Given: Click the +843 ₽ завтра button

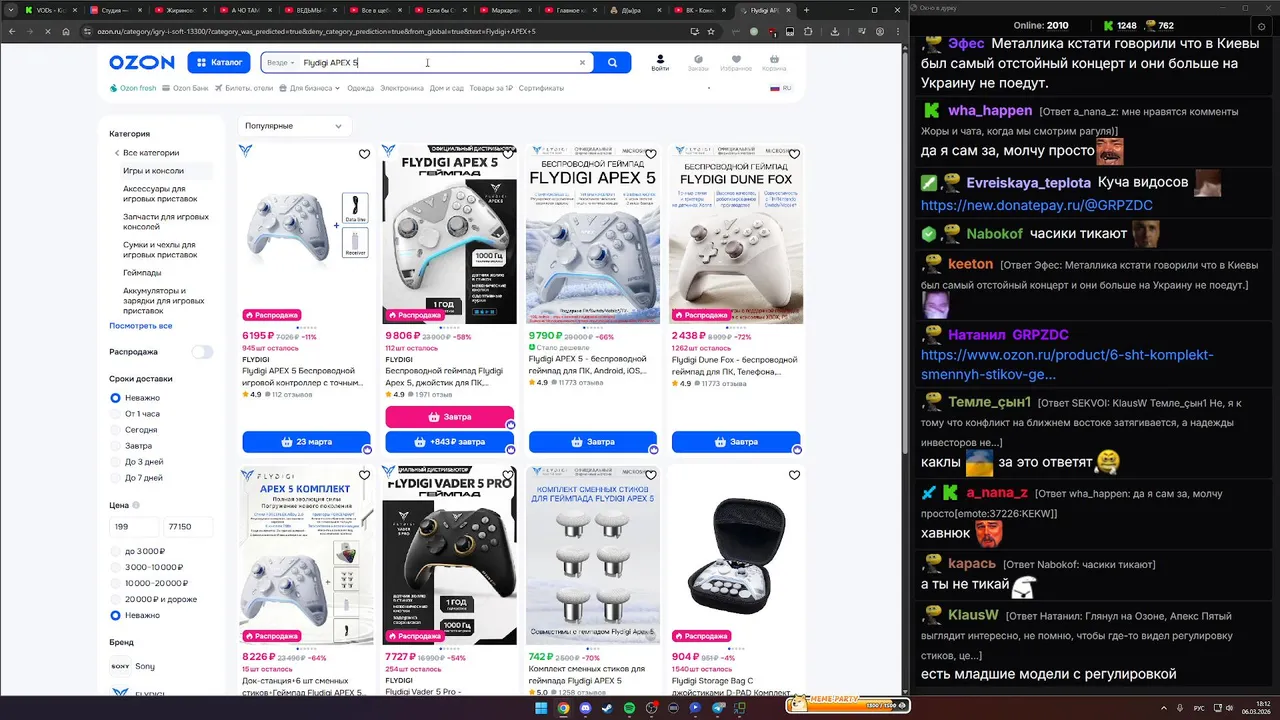Looking at the screenshot, I should [x=450, y=441].
